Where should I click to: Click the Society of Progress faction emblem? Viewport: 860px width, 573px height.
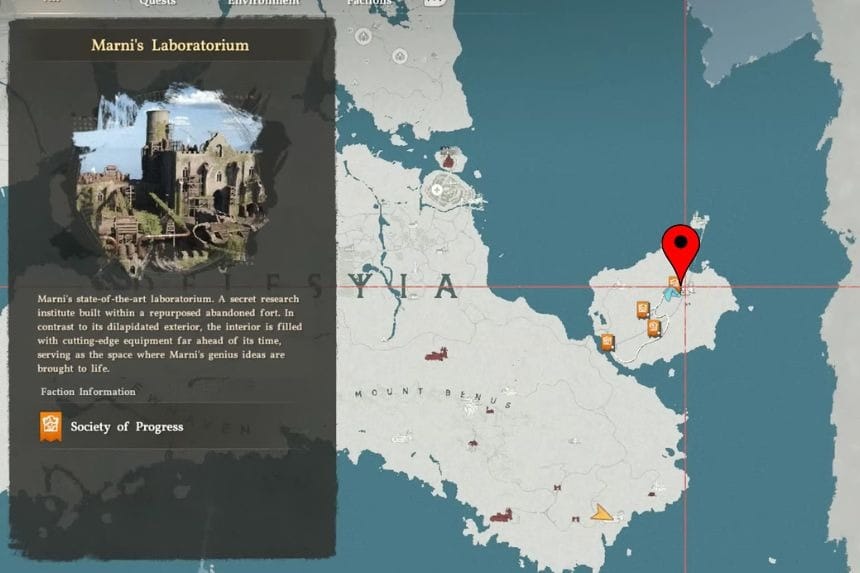51,426
